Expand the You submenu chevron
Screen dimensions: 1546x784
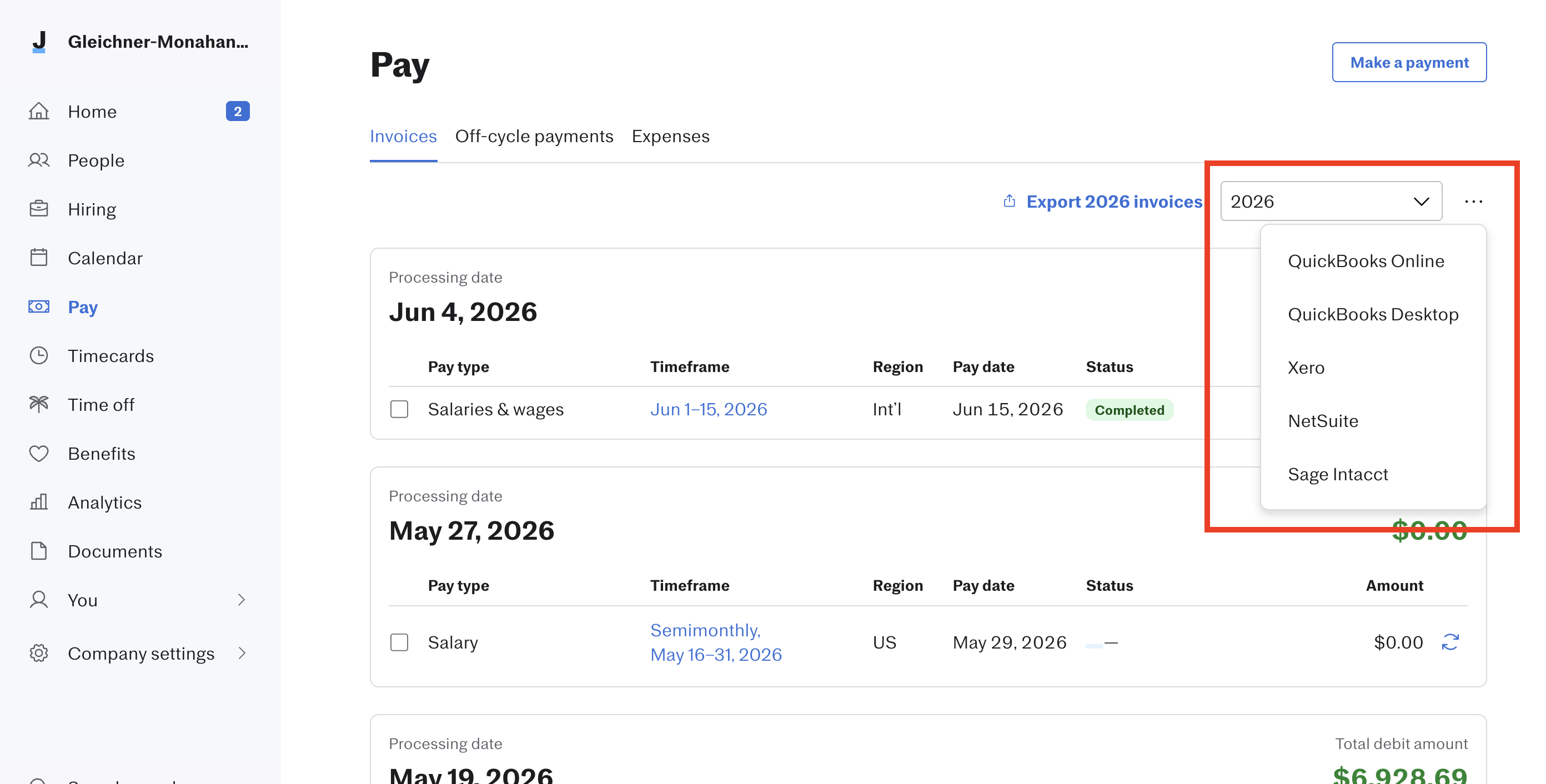click(241, 600)
